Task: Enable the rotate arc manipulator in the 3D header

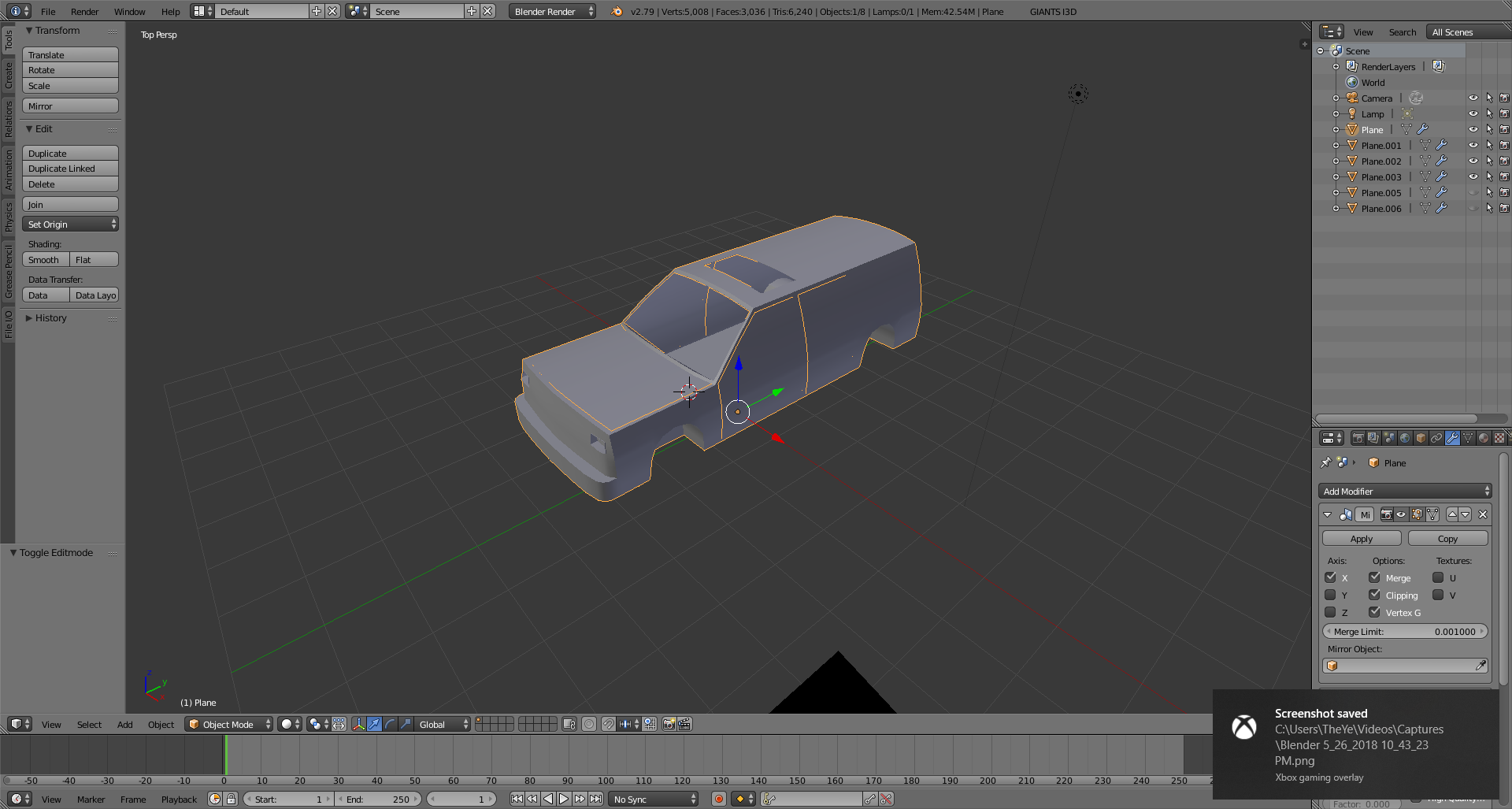Action: 390,724
